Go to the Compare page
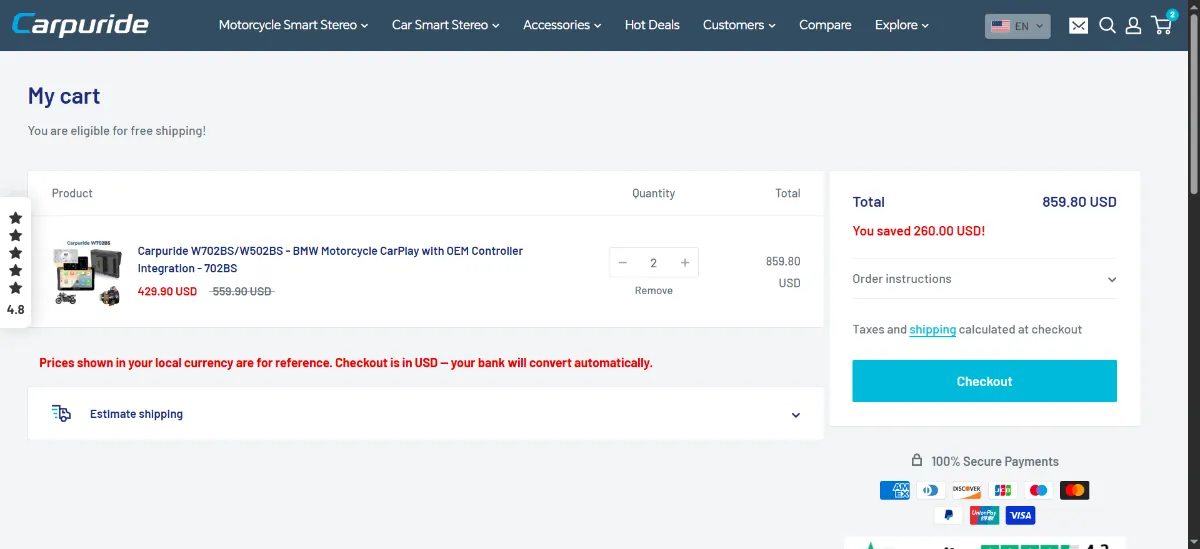 (825, 25)
